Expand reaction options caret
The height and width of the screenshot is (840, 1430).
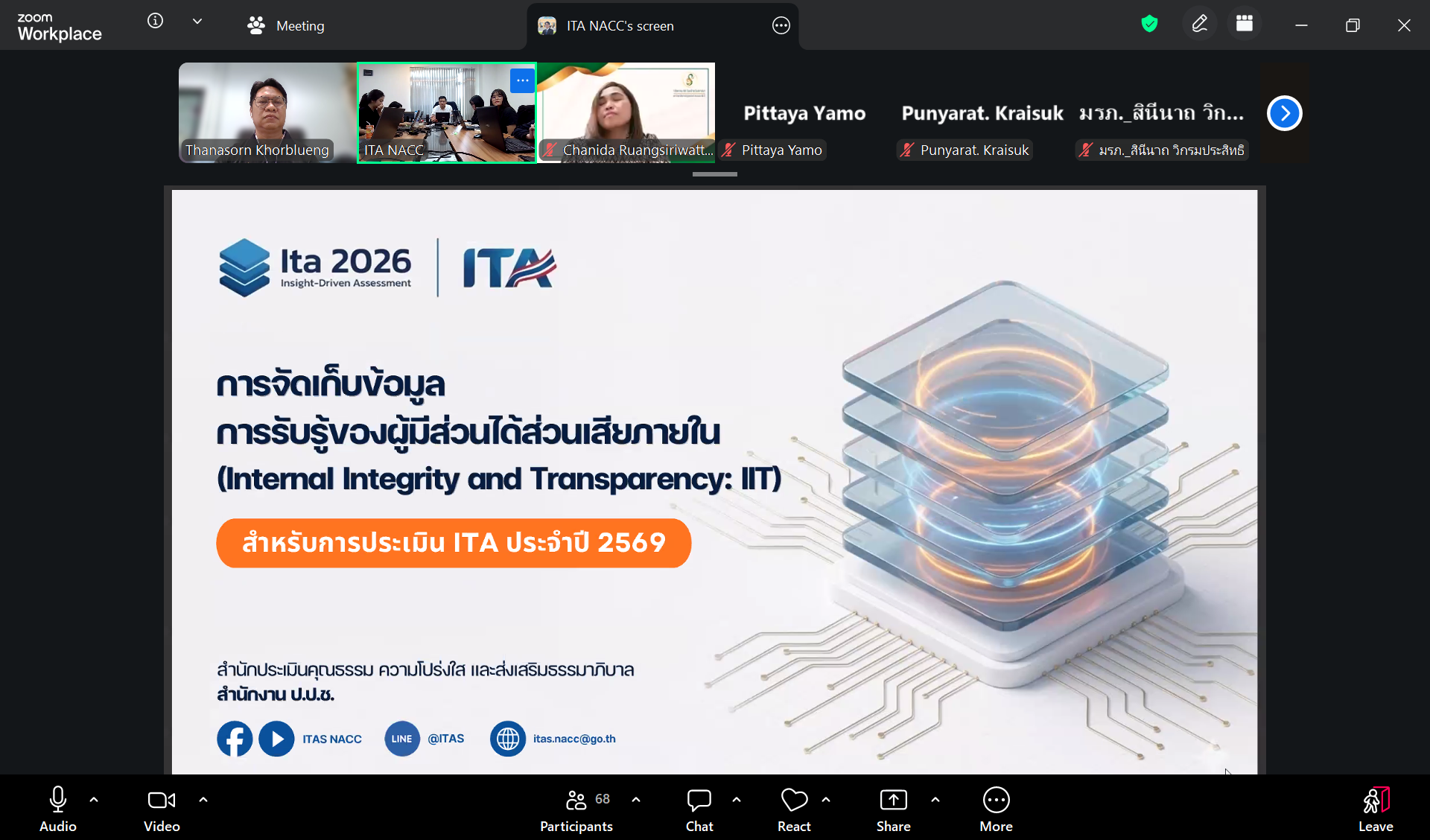[826, 800]
